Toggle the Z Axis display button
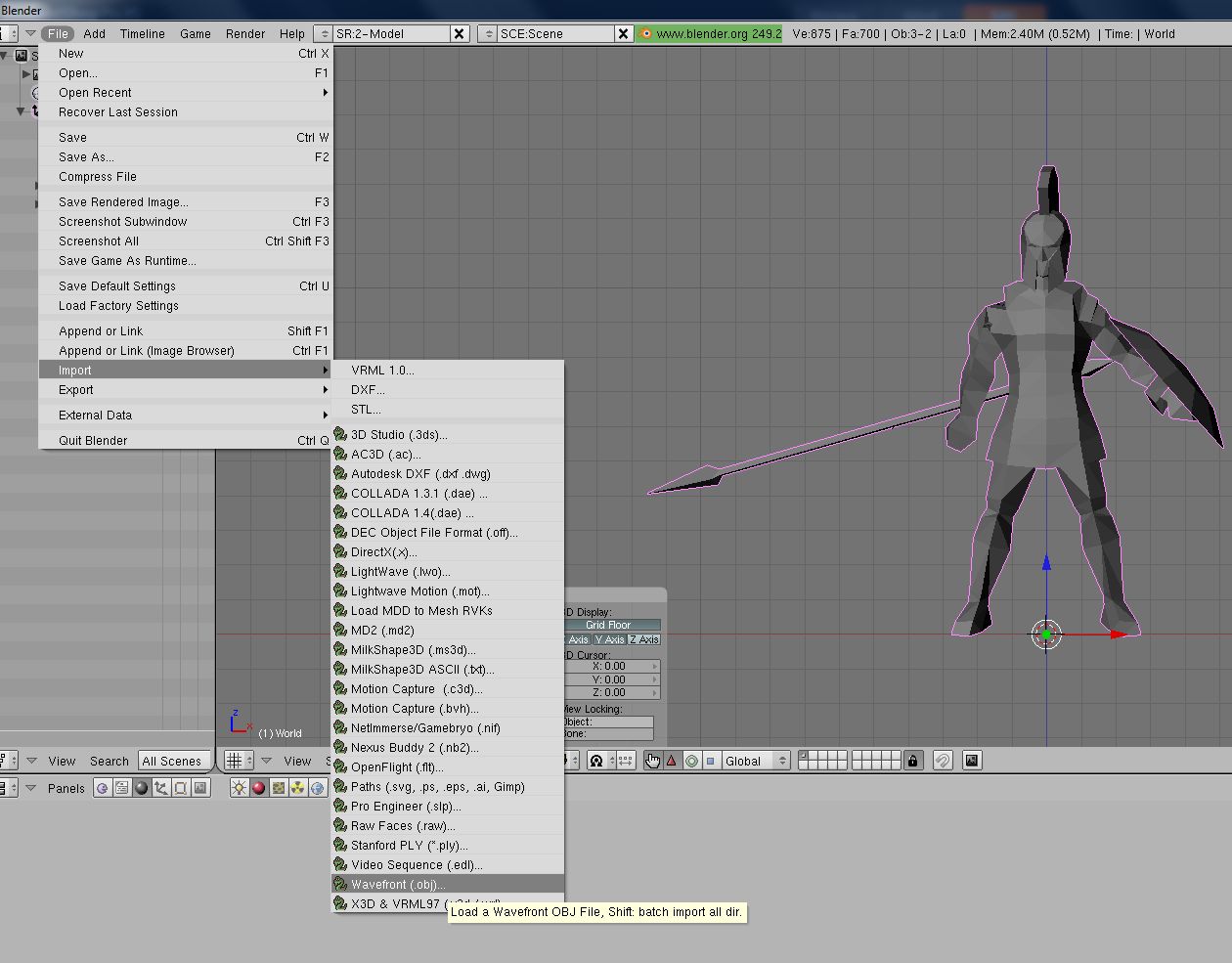1232x963 pixels. click(x=644, y=639)
